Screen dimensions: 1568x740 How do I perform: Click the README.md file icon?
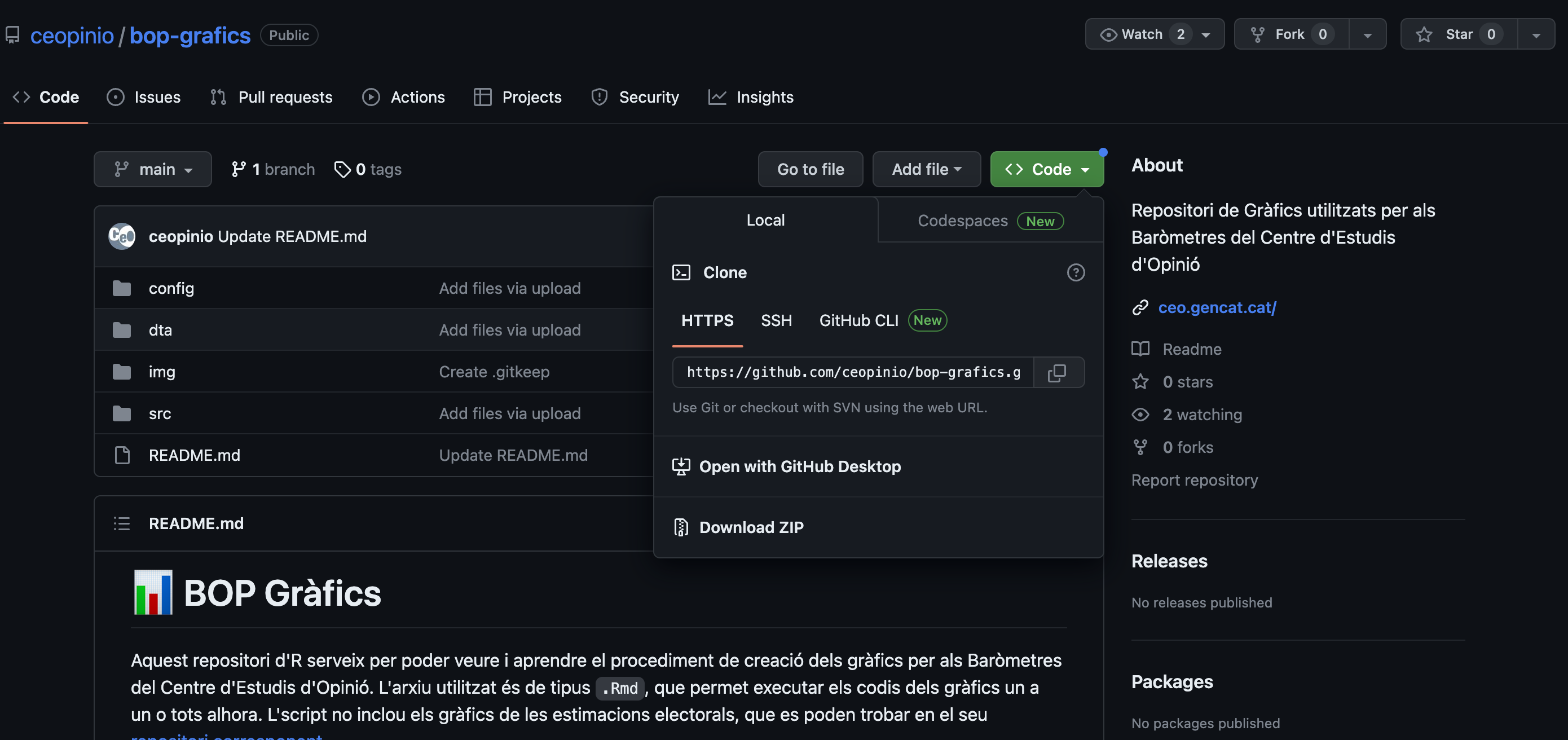(122, 455)
